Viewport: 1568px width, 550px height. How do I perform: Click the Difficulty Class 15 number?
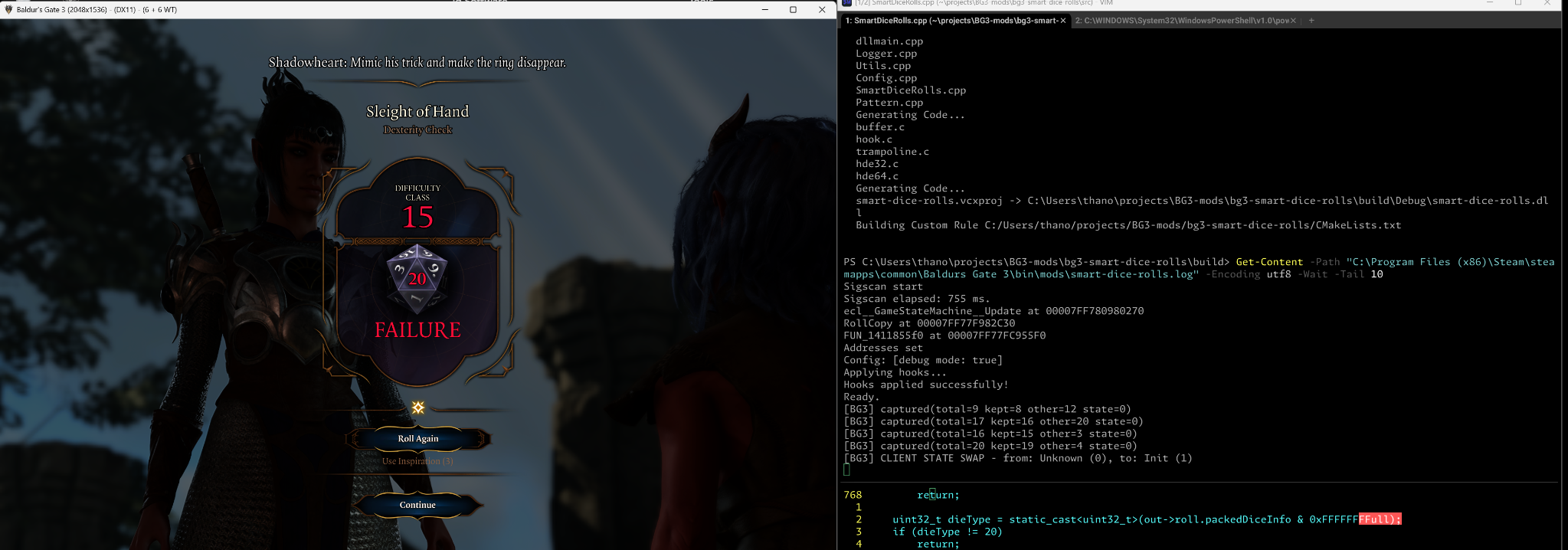(417, 218)
